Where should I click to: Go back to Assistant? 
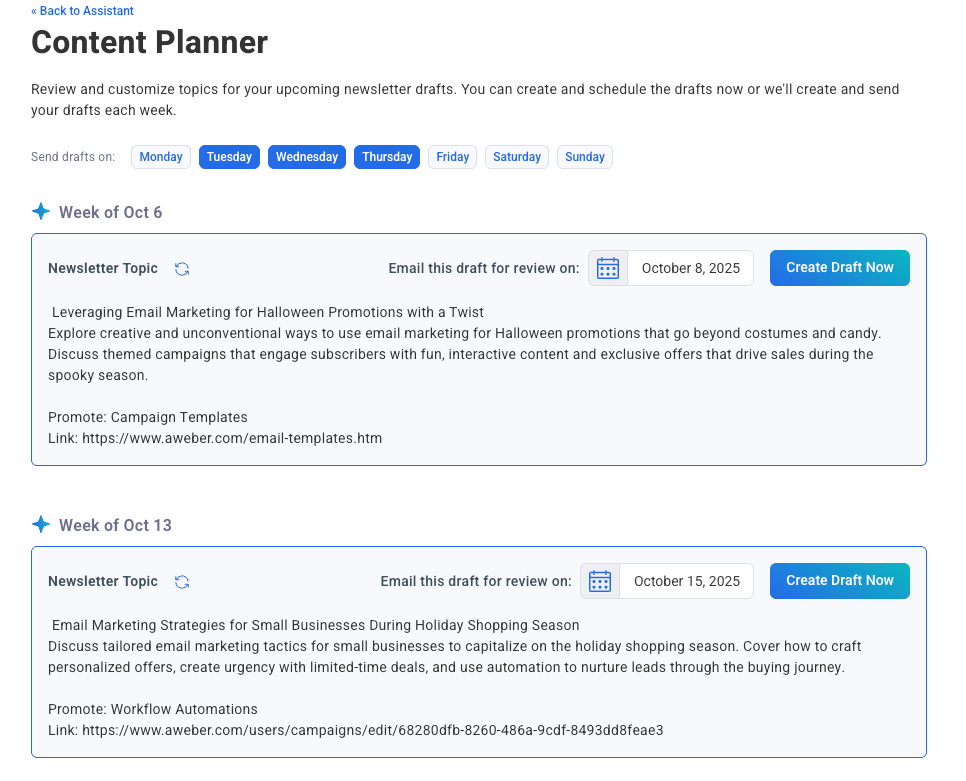[82, 11]
